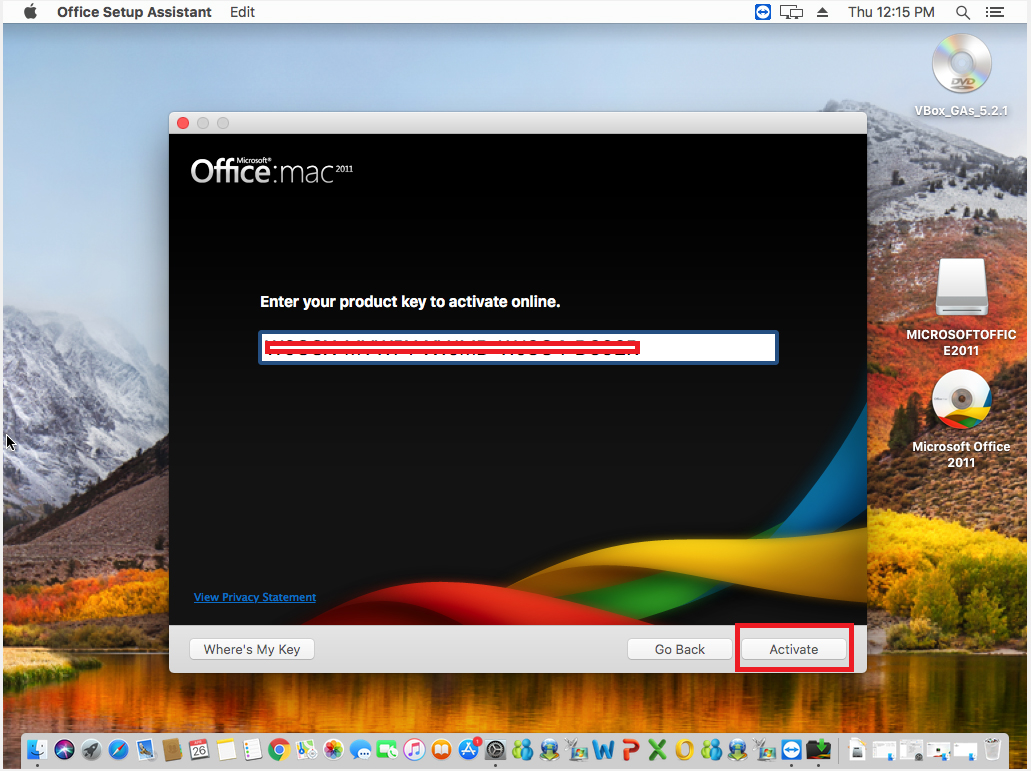The height and width of the screenshot is (771, 1031).
Task: Click the Where's My Key button
Action: (x=251, y=649)
